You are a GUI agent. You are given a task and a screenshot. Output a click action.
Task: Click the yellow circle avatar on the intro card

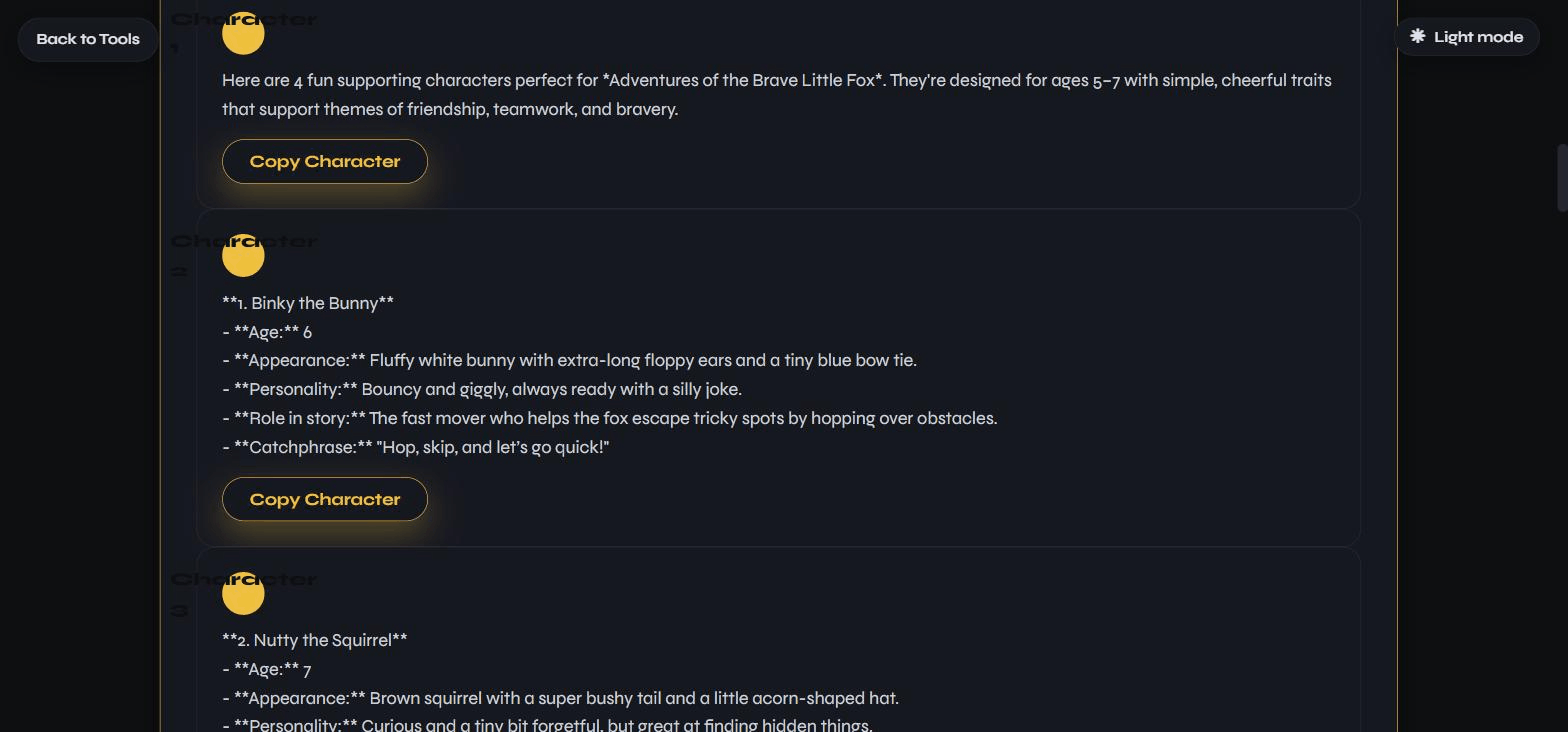tap(243, 33)
